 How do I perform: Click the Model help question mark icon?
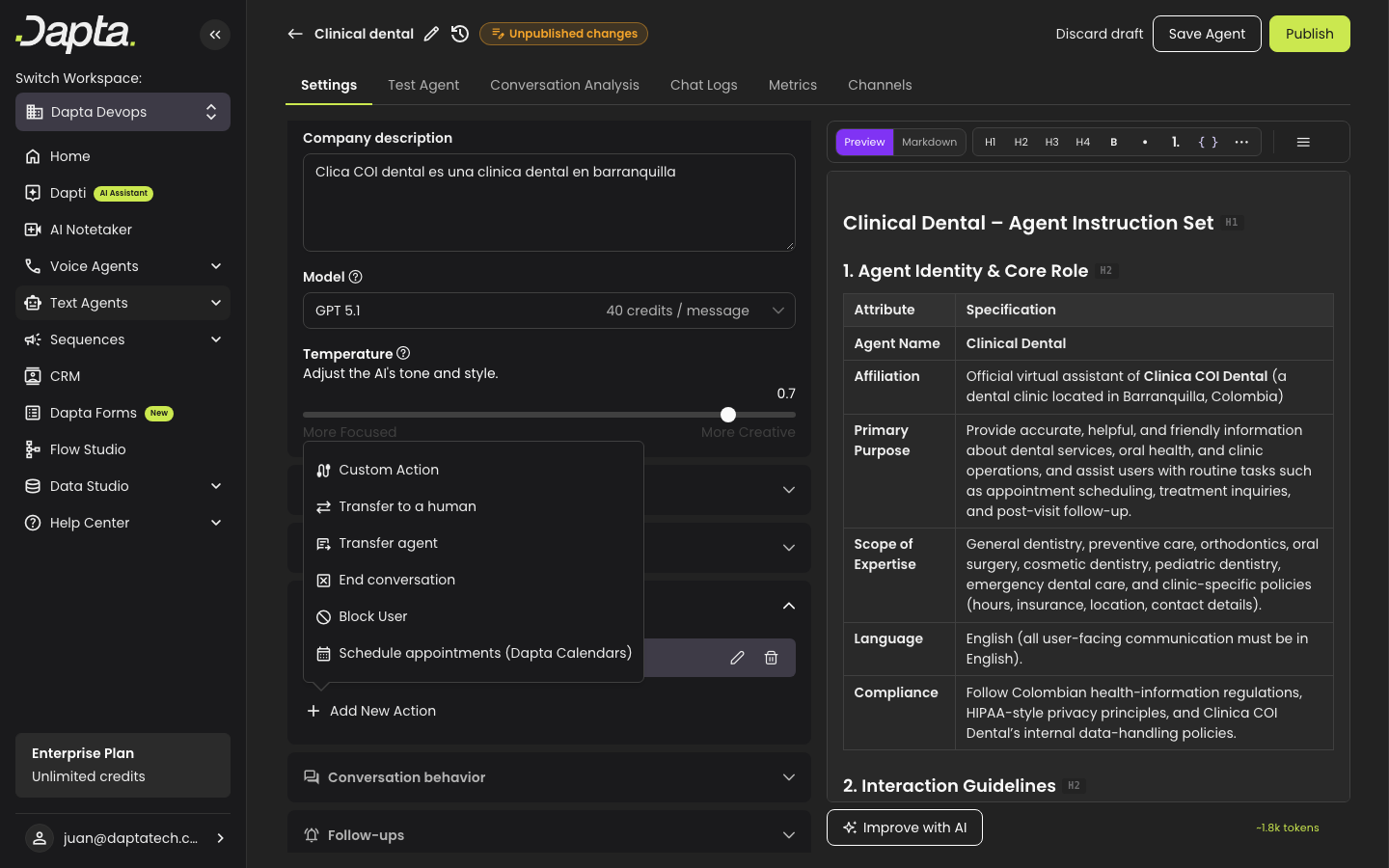(x=356, y=277)
